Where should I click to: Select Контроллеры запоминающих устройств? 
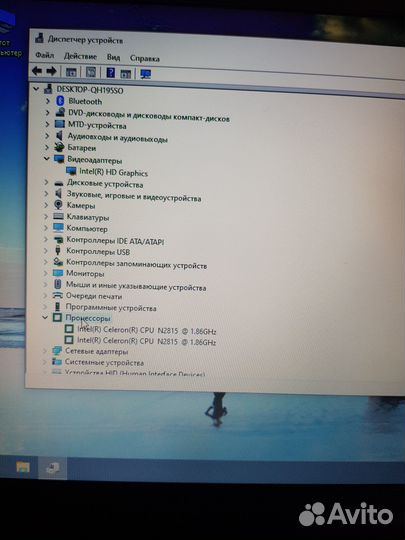point(136,264)
